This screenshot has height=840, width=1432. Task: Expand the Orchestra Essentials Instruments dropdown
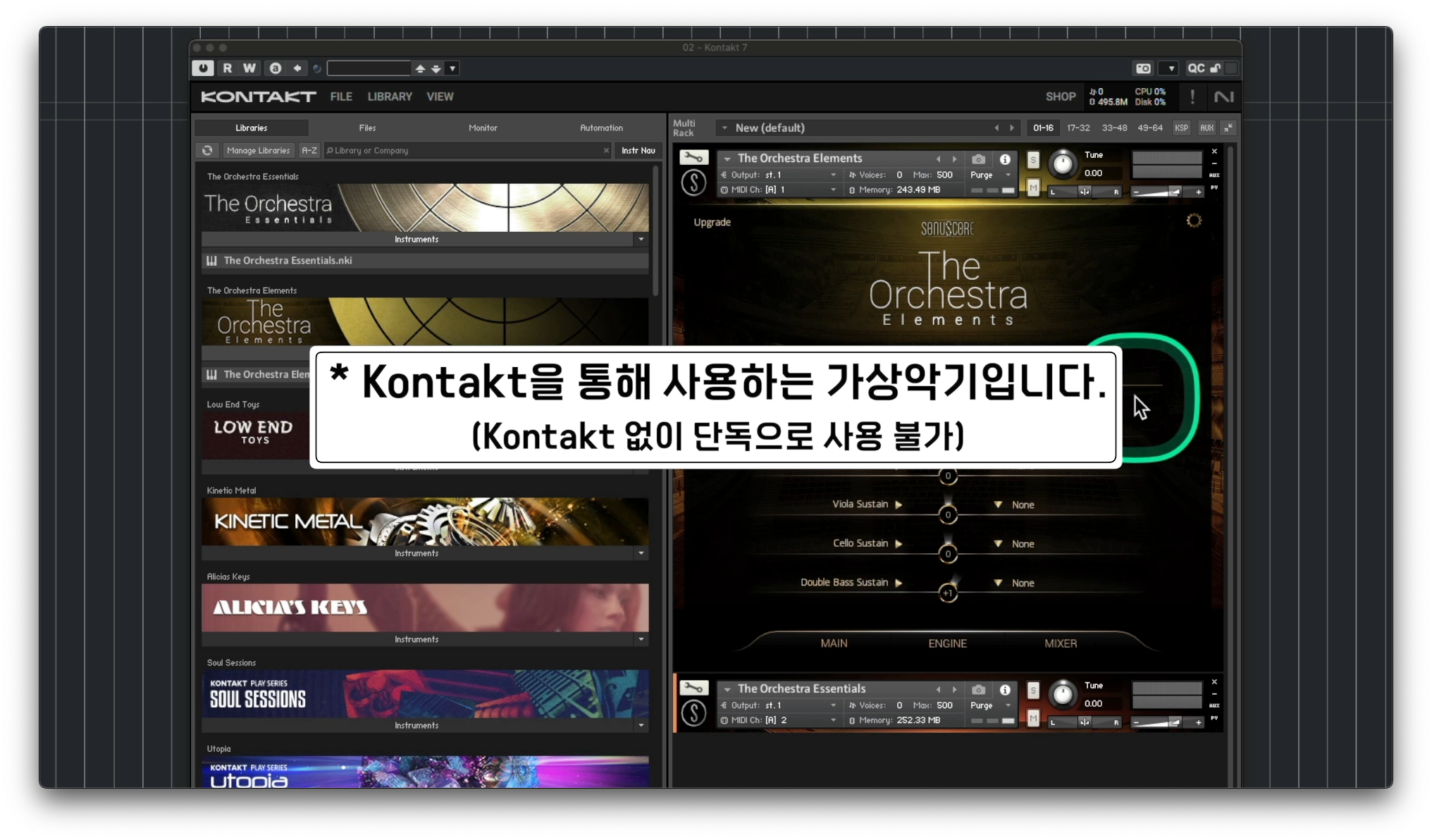641,240
